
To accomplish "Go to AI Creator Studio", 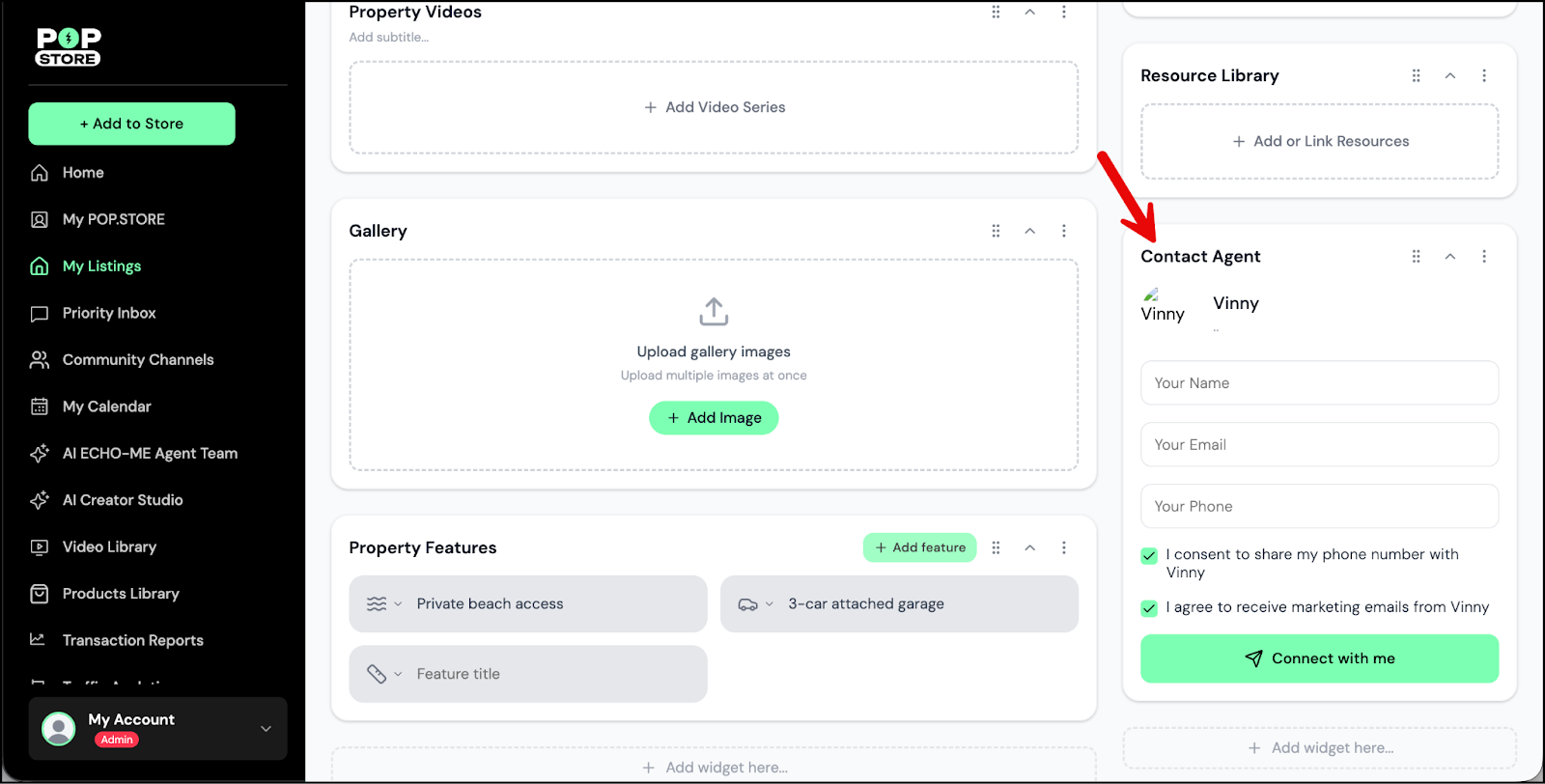I will tap(122, 500).
